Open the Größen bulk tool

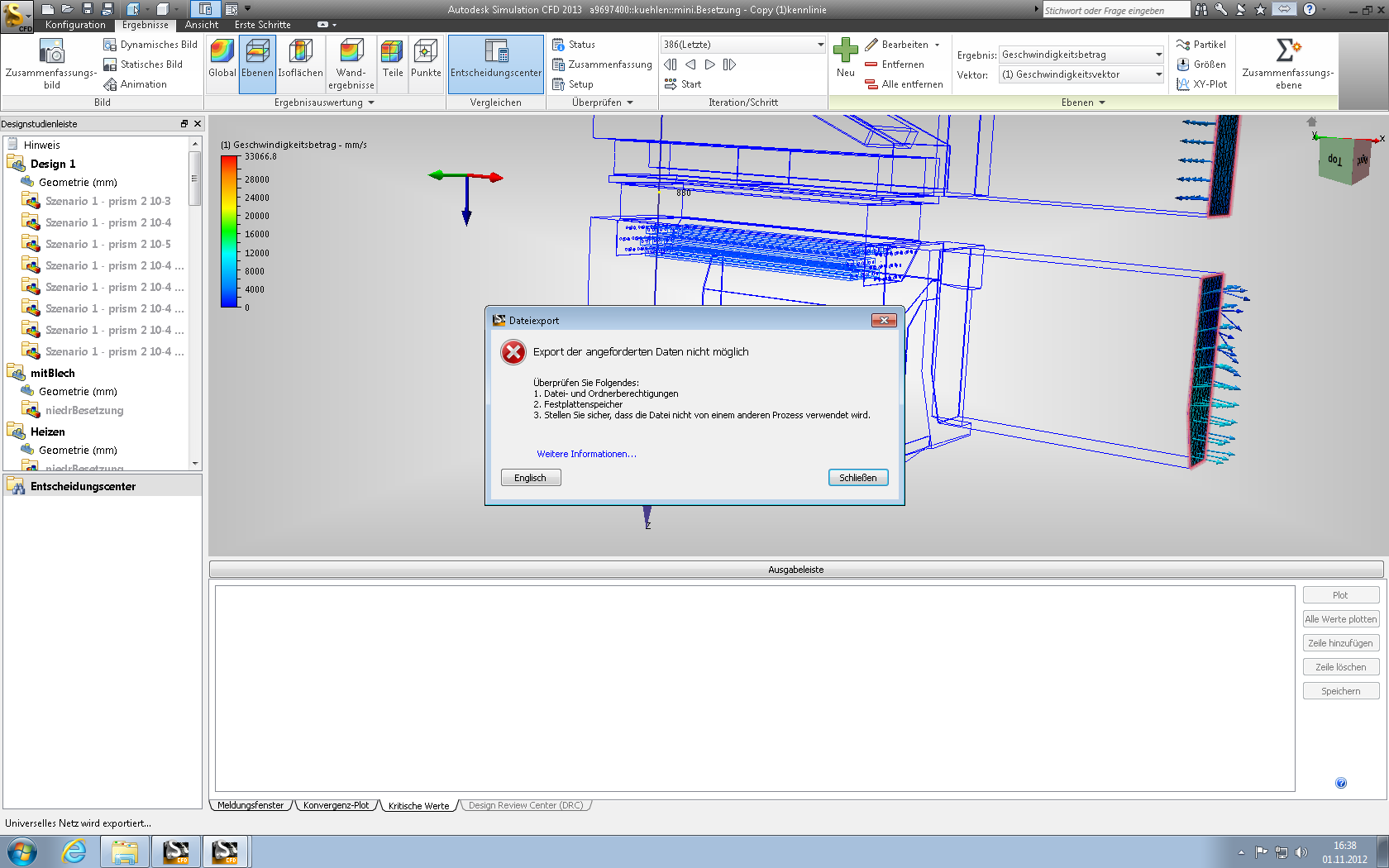(1201, 64)
